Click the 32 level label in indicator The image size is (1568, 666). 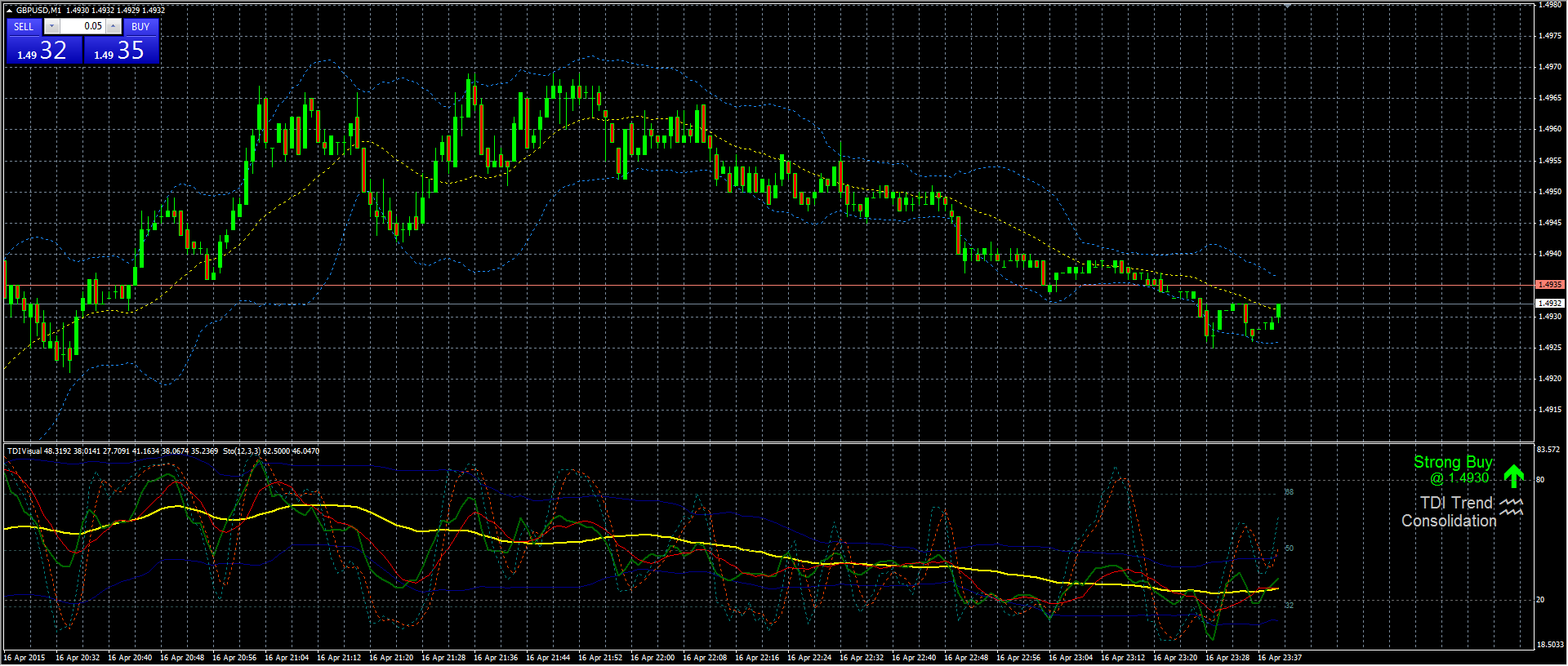point(1290,605)
